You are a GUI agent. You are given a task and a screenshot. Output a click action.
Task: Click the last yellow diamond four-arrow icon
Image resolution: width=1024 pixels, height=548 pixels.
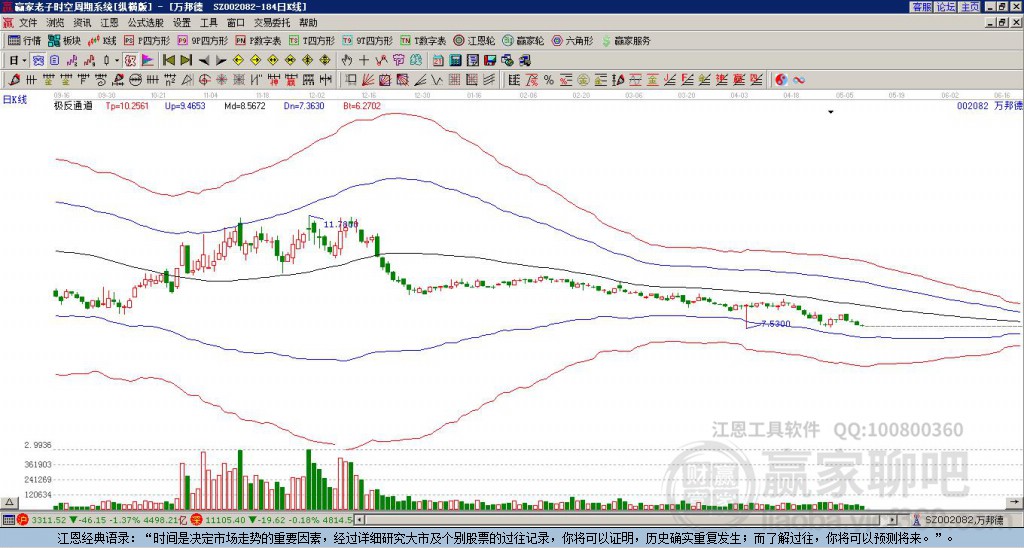[325, 61]
